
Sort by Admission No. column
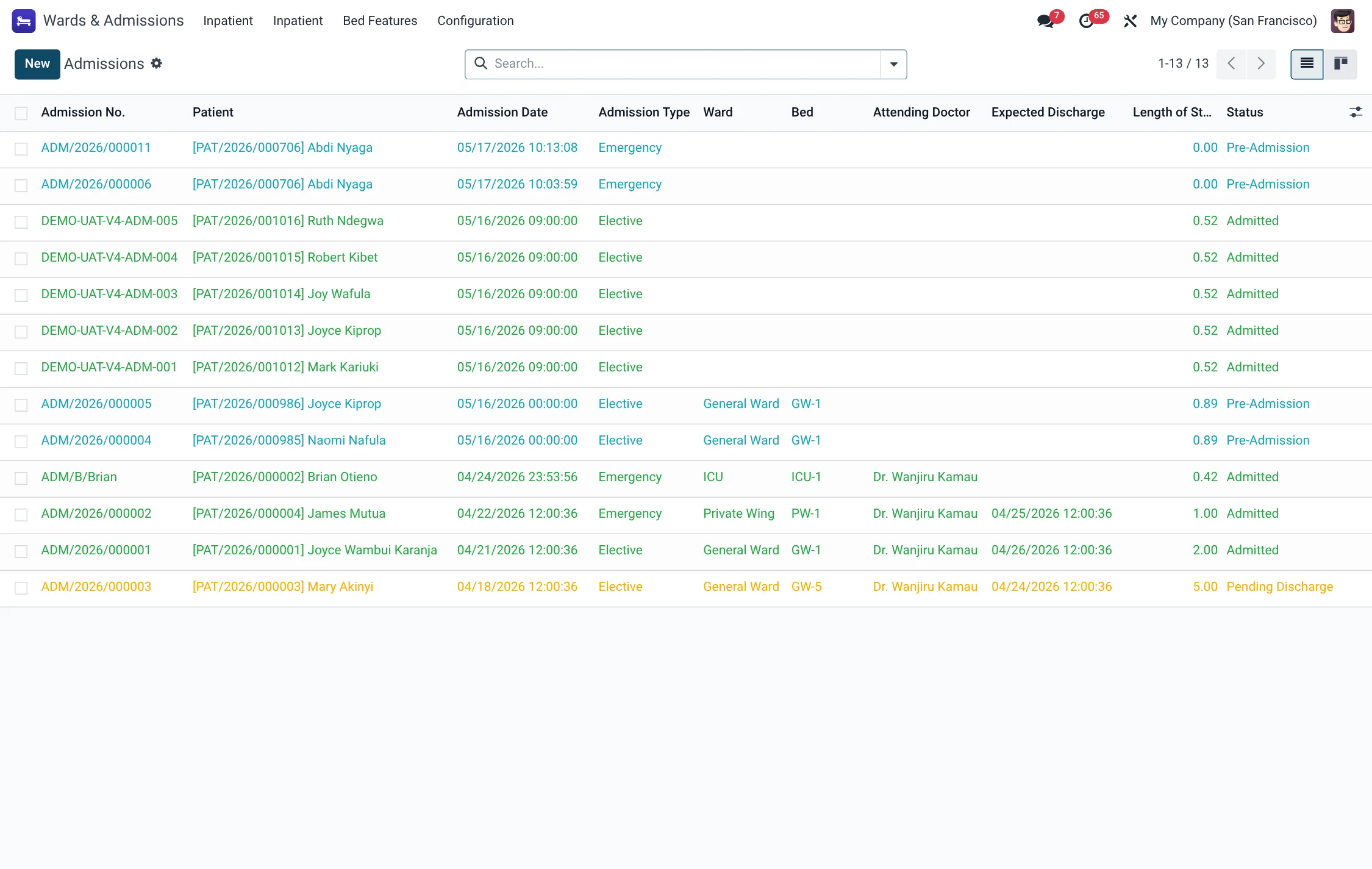pos(83,112)
